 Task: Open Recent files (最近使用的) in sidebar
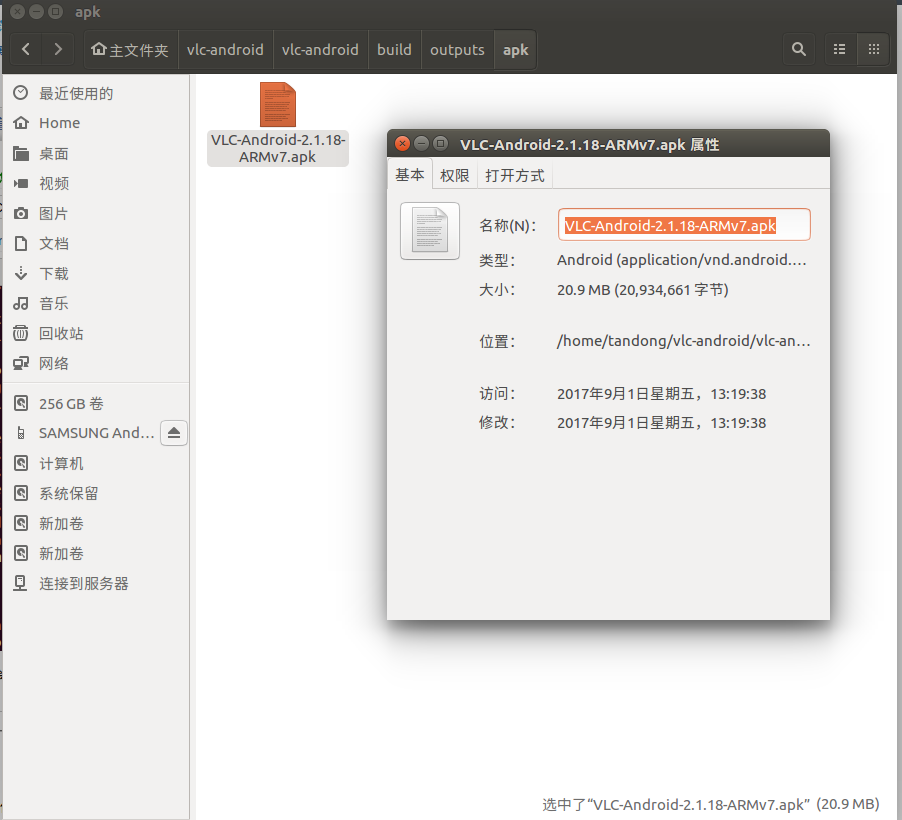click(96, 93)
